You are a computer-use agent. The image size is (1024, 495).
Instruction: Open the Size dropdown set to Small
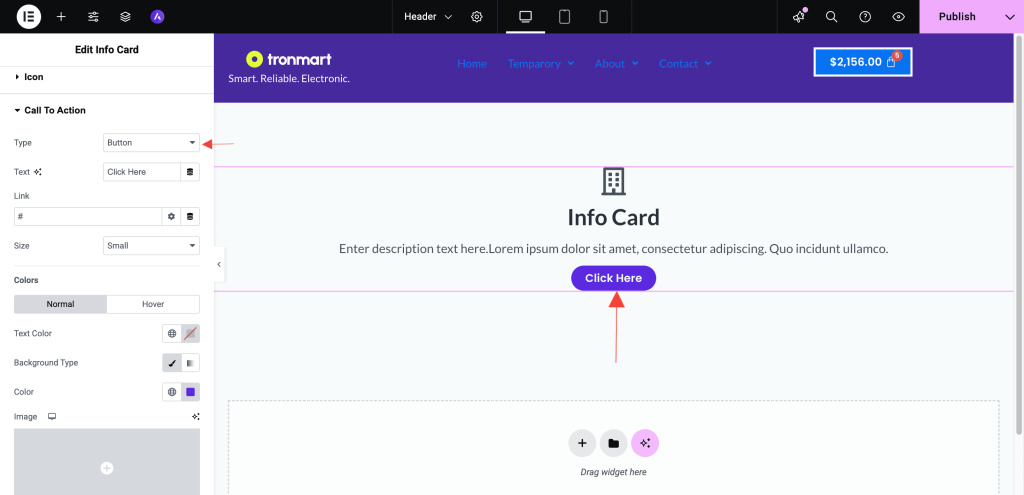point(151,245)
